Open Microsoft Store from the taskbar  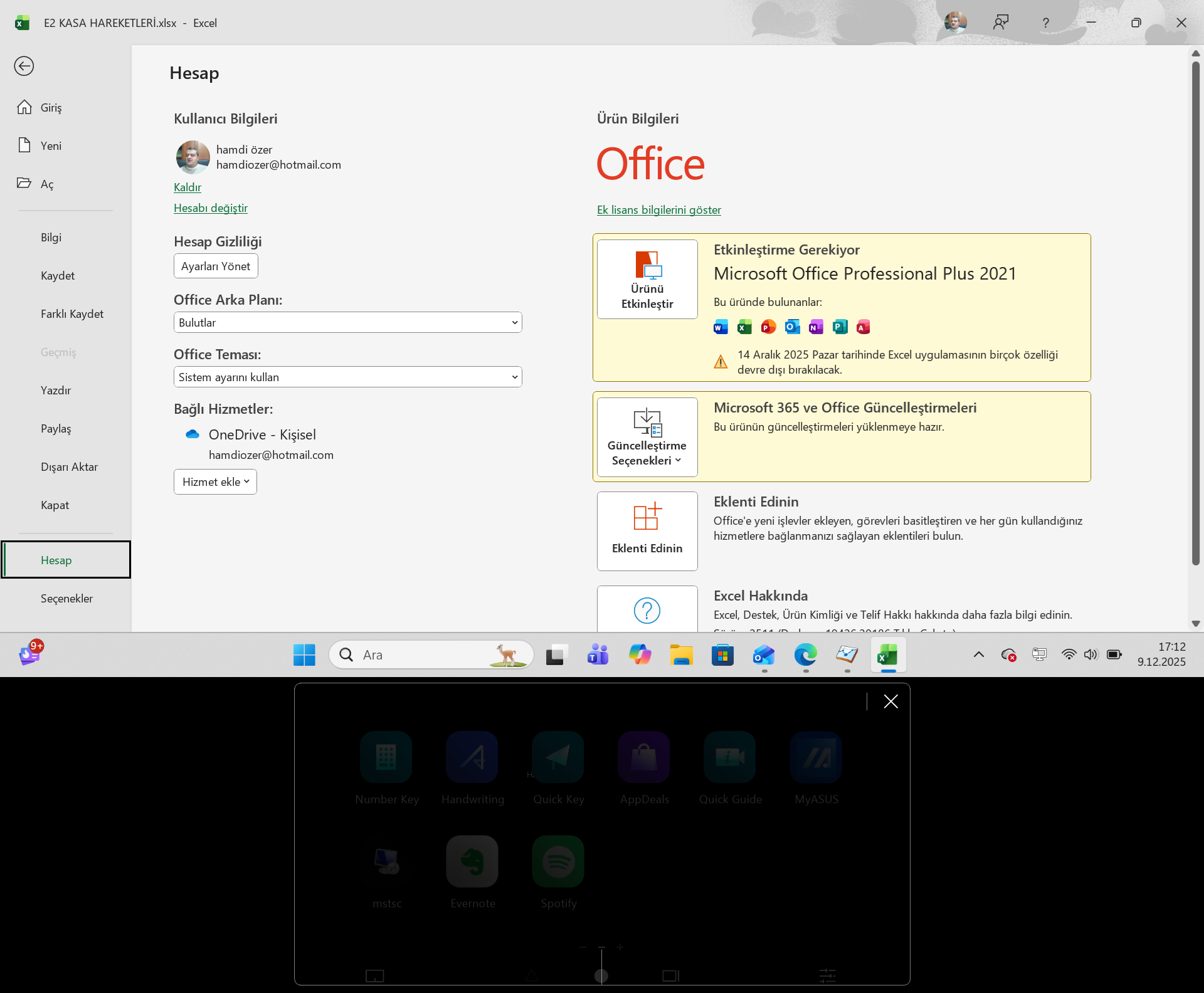pyautogui.click(x=722, y=655)
